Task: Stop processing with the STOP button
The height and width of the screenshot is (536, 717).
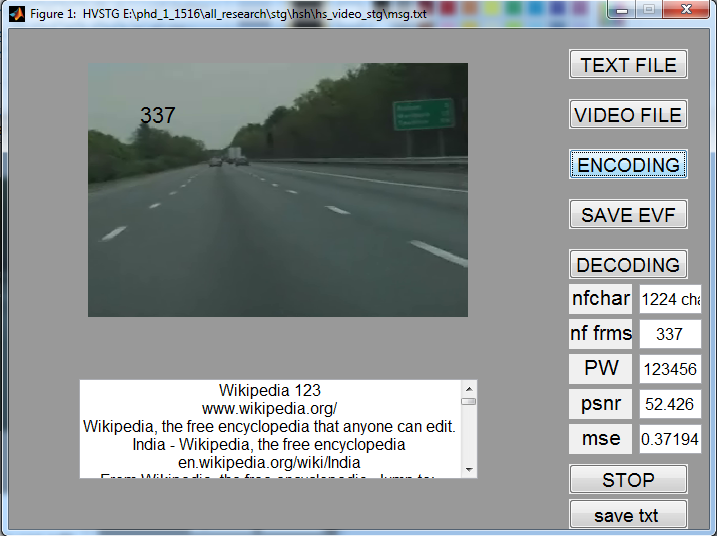Action: click(x=628, y=479)
